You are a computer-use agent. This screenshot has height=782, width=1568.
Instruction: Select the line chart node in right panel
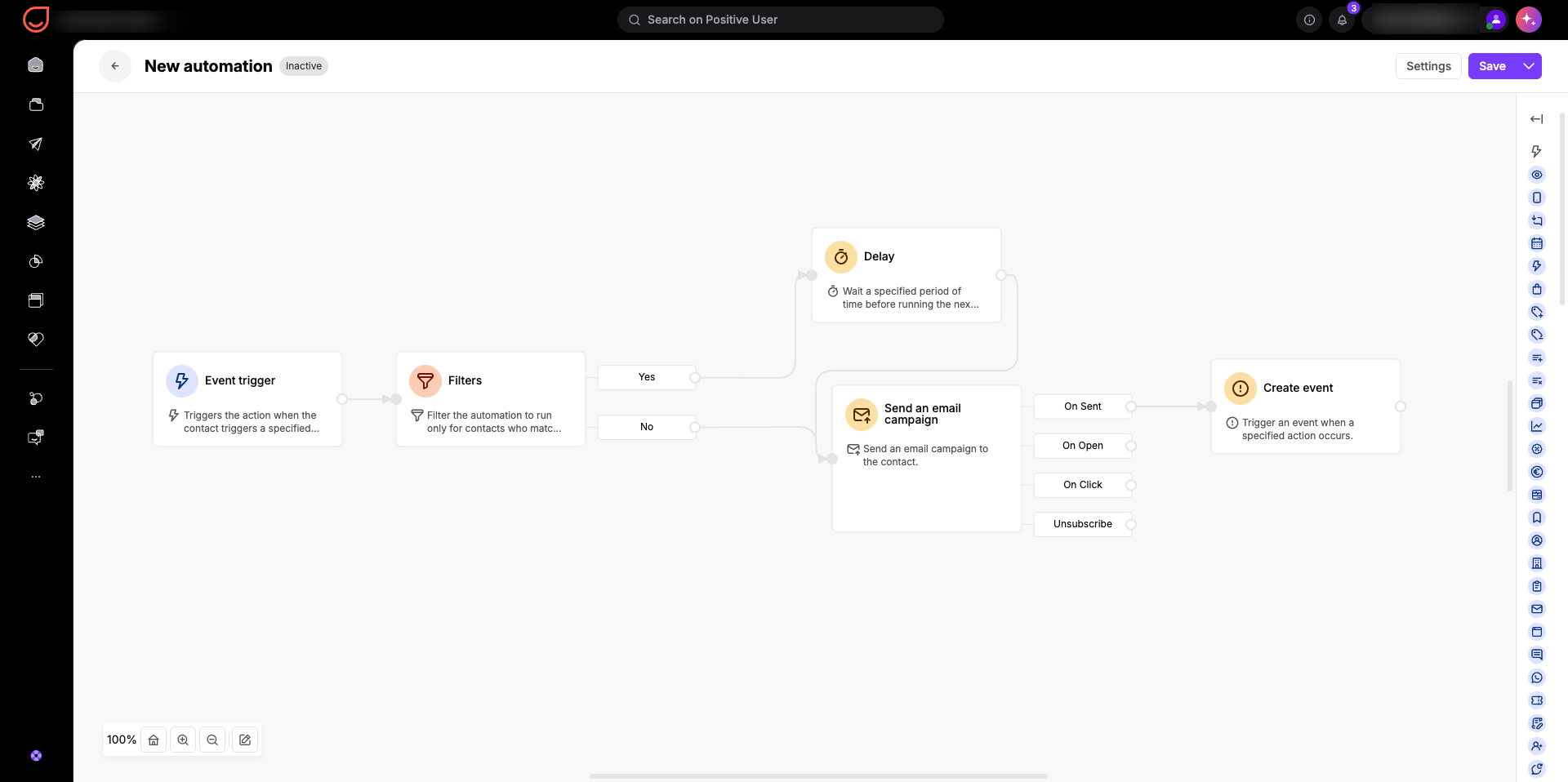tap(1537, 426)
